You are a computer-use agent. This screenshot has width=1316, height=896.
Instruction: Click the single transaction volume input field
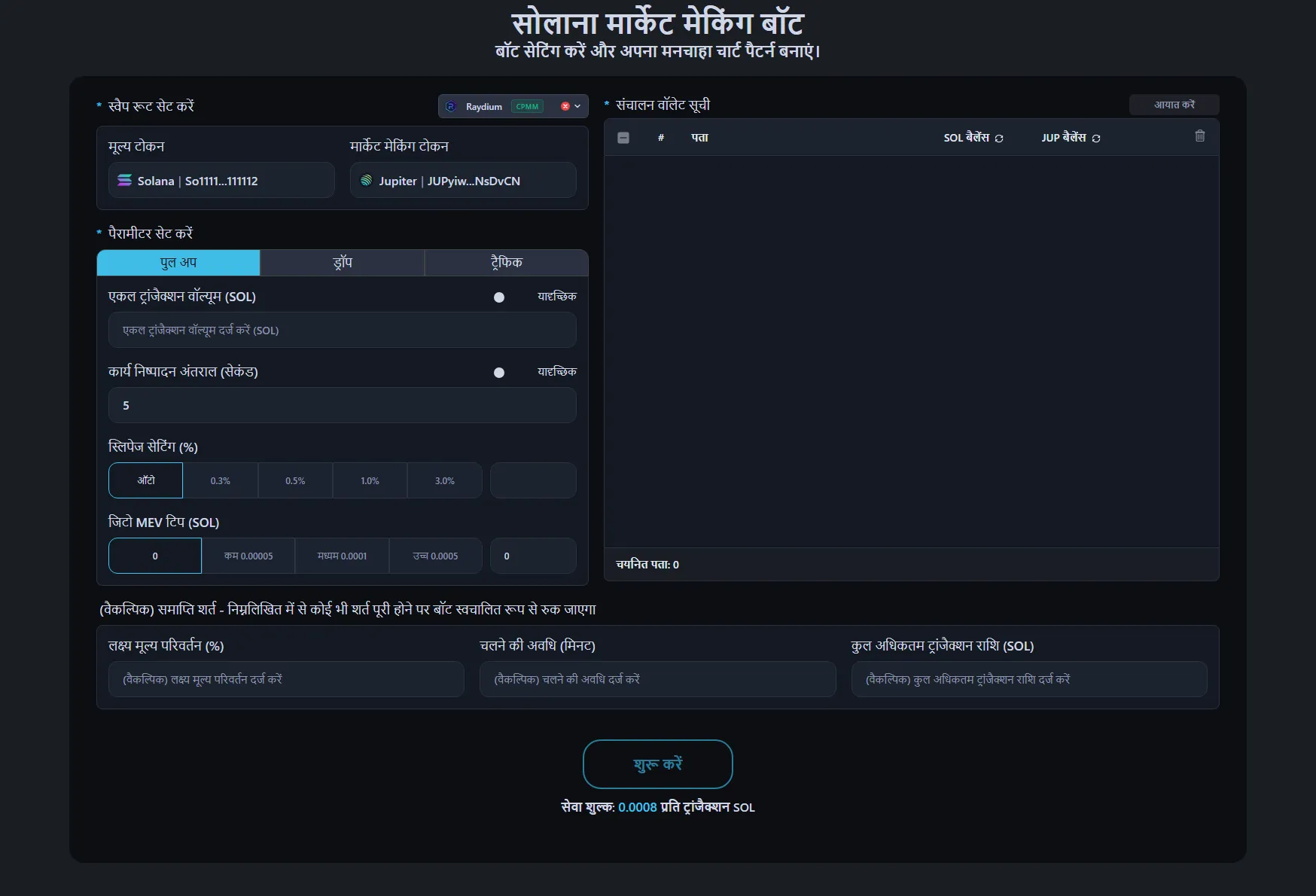pyautogui.click(x=343, y=330)
